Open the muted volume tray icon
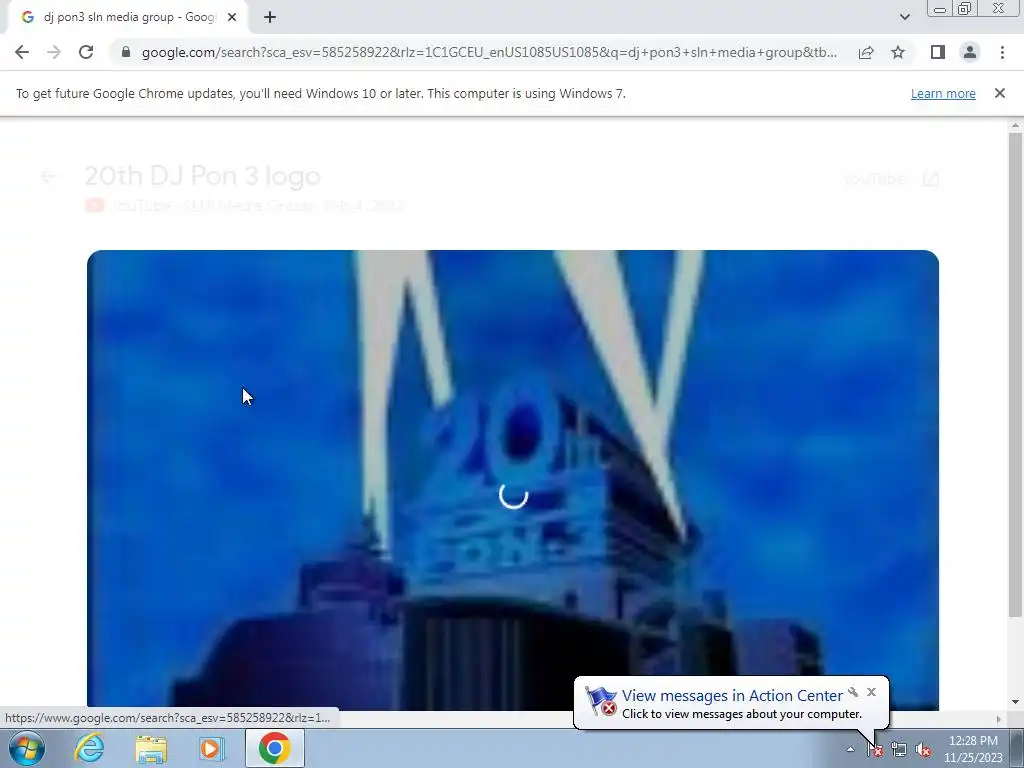The image size is (1024, 768). click(x=923, y=750)
